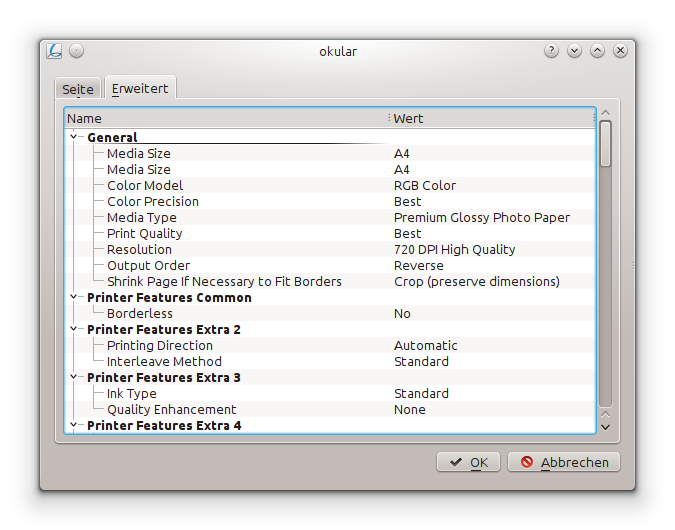675x530 pixels.
Task: Minimize window with the down-chevron button
Action: (x=574, y=51)
